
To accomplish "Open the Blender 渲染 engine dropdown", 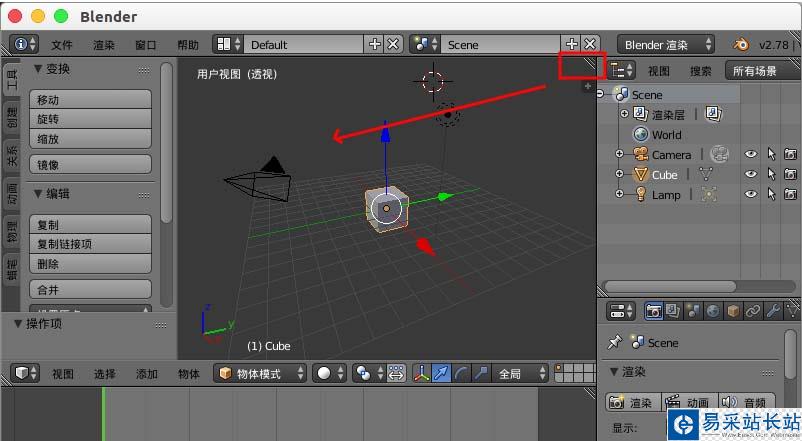I will click(665, 45).
